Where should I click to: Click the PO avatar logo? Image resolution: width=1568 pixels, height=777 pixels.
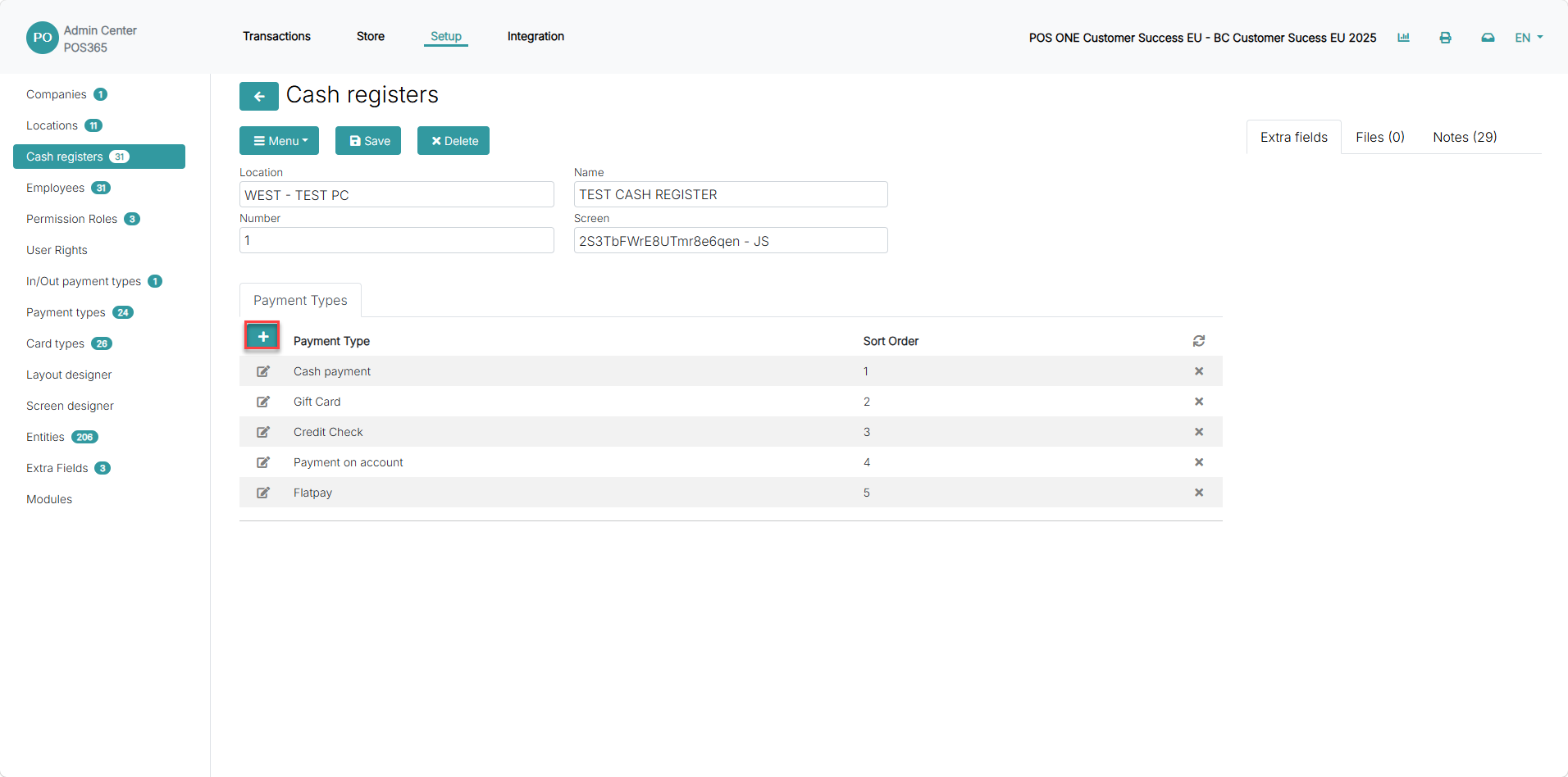click(x=43, y=38)
